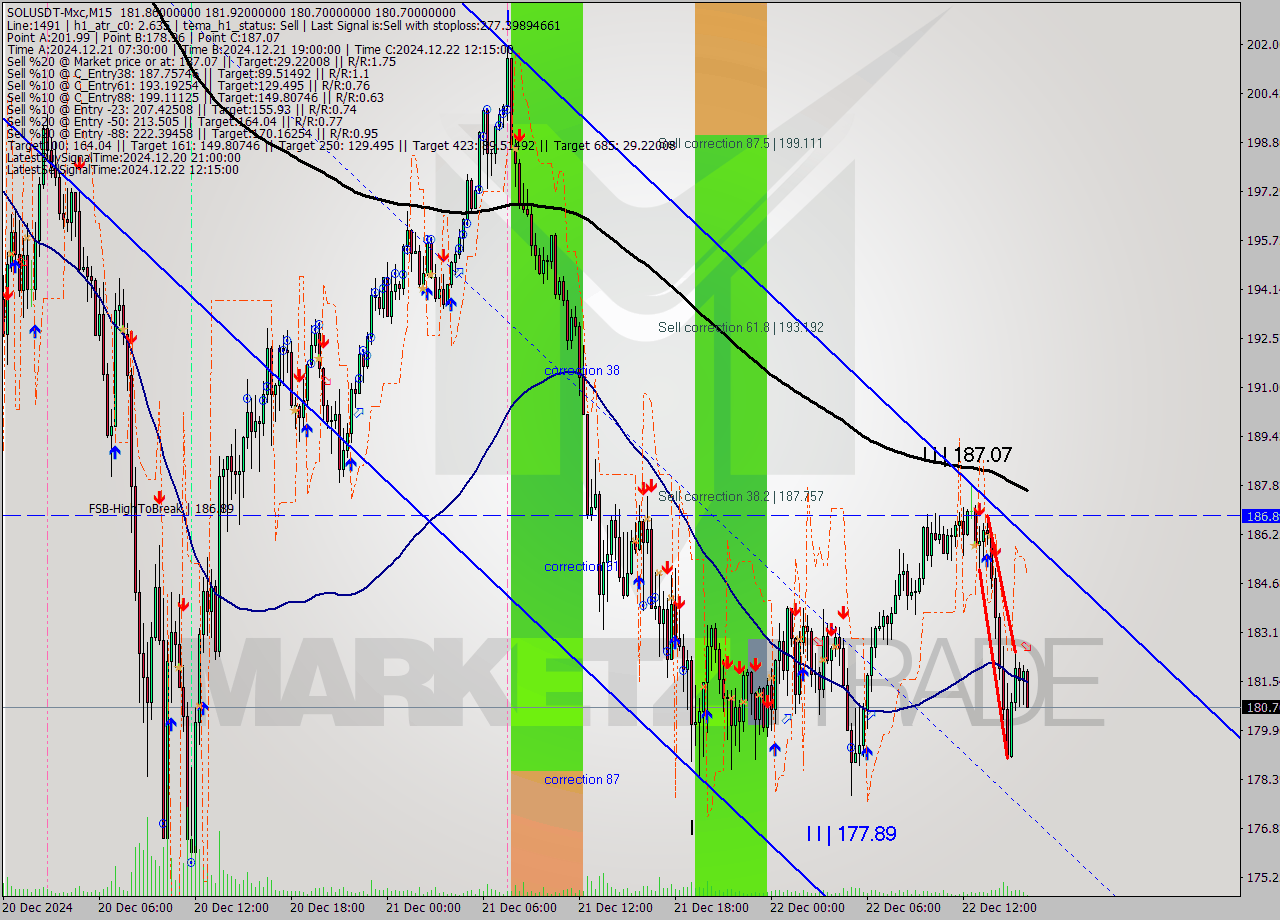Screen dimensions: 1280x920
Task: Select the 'Sell %10 @ C_Entry38: 187.75746' line
Action: coord(188,74)
